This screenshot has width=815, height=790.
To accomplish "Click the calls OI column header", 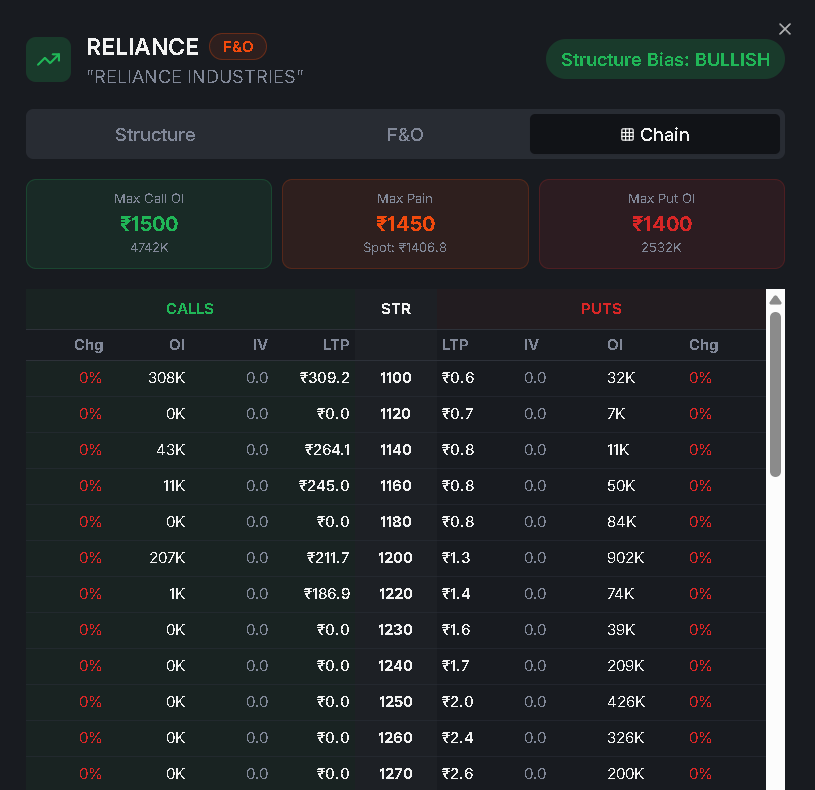I will 176,345.
